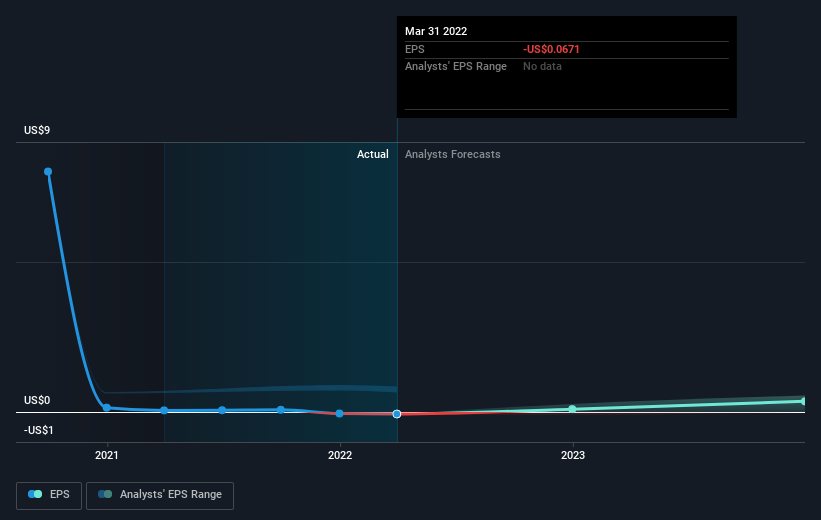Click the 2023 x-axis label
The width and height of the screenshot is (821, 520).
[573, 455]
